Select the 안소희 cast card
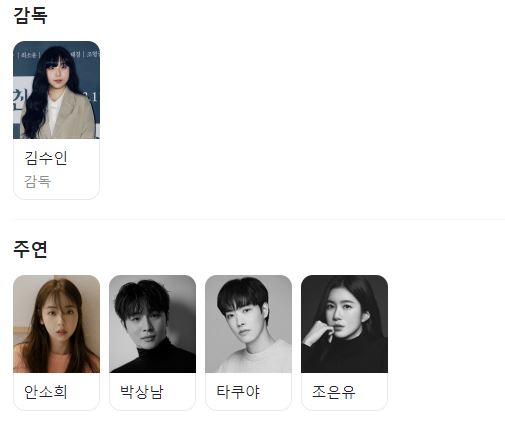Screen dimensions: 505x424 pos(56,343)
